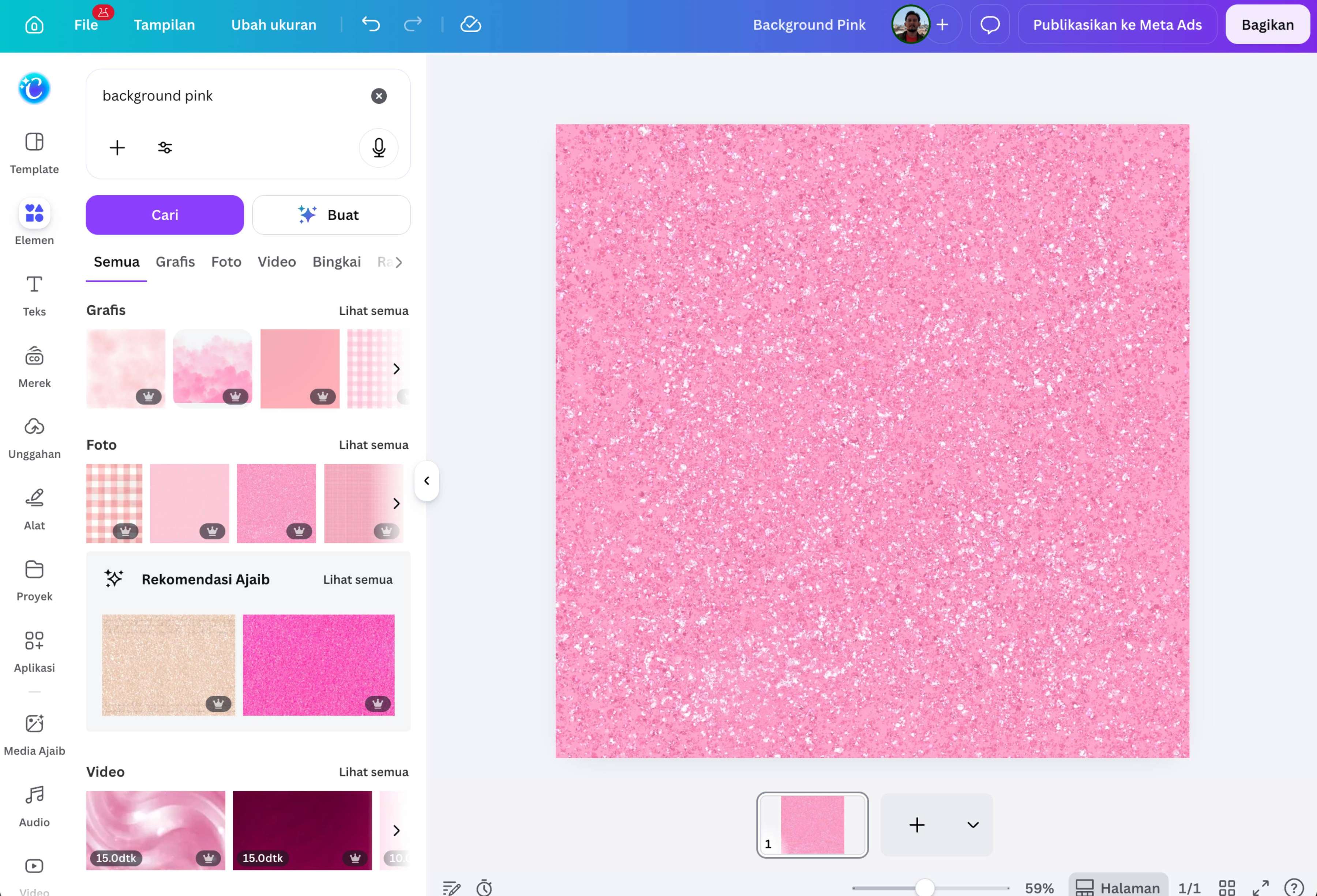Open the timer icon
Screen dimensions: 1317x896
pyautogui.click(x=484, y=888)
